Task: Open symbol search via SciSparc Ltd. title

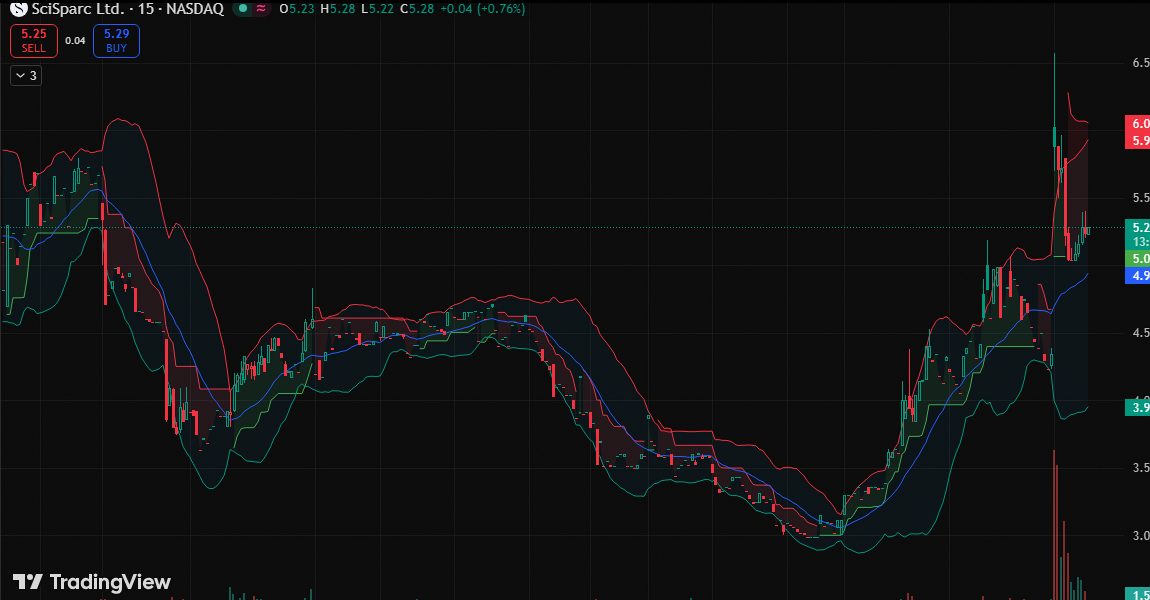Action: 78,9
